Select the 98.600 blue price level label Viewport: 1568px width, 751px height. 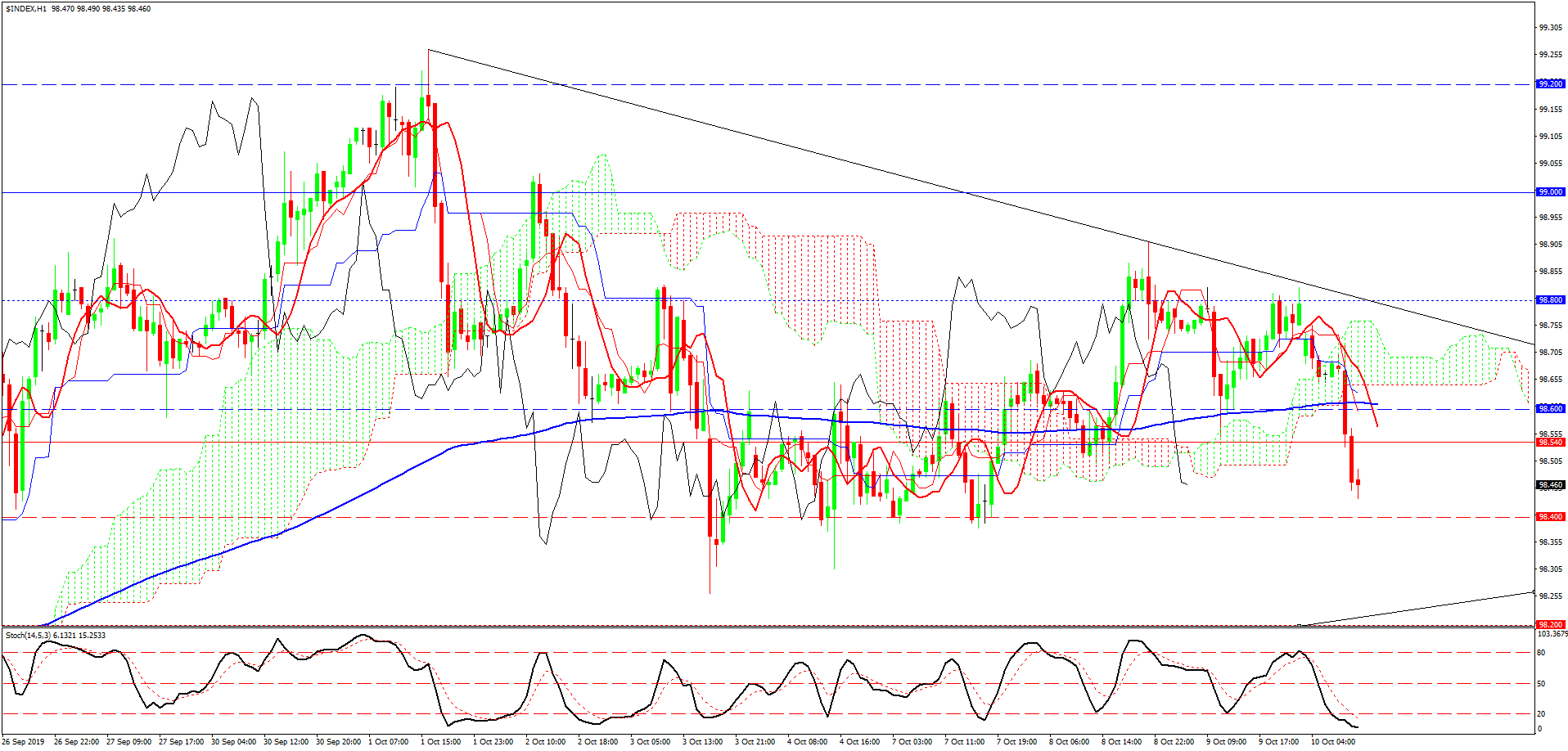point(1551,408)
